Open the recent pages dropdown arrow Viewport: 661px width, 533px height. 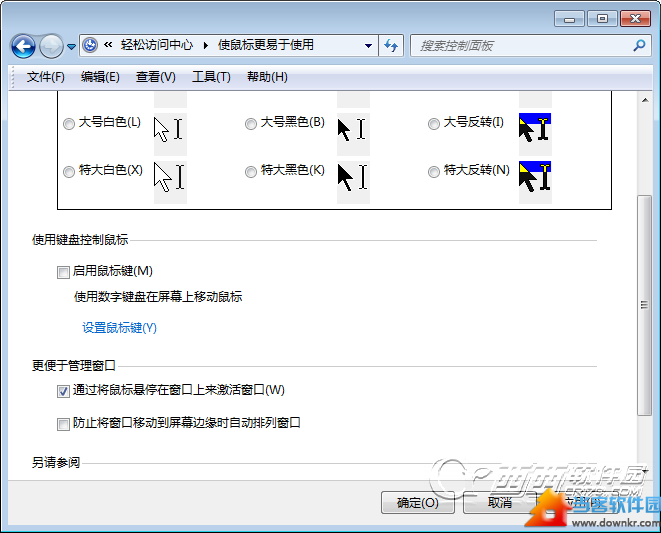click(x=72, y=46)
